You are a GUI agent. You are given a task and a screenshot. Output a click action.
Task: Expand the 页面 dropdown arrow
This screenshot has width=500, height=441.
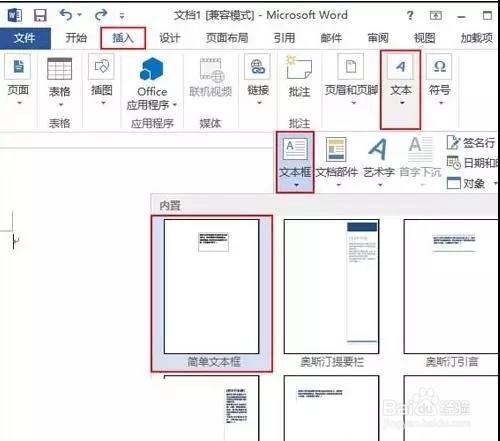coord(19,103)
